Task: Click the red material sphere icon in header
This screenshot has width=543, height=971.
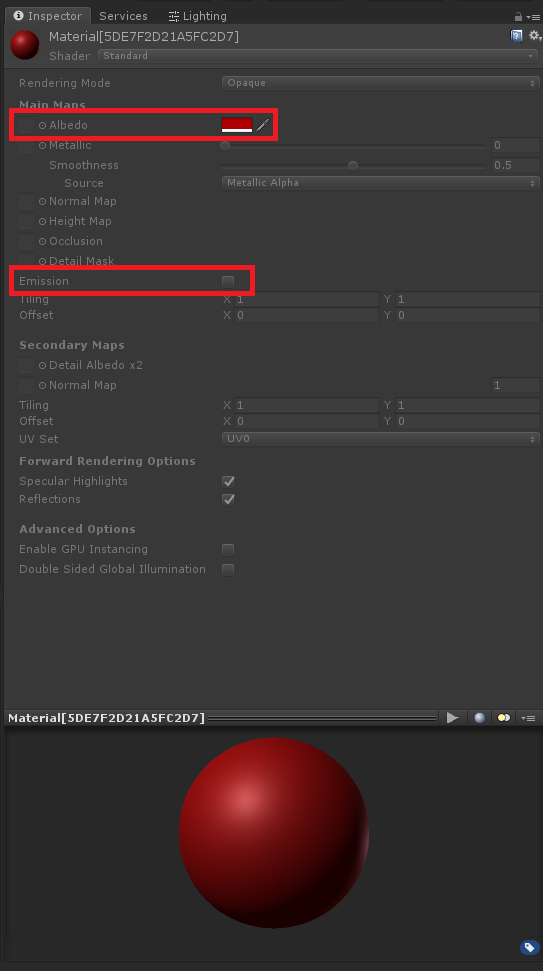Action: [x=25, y=45]
